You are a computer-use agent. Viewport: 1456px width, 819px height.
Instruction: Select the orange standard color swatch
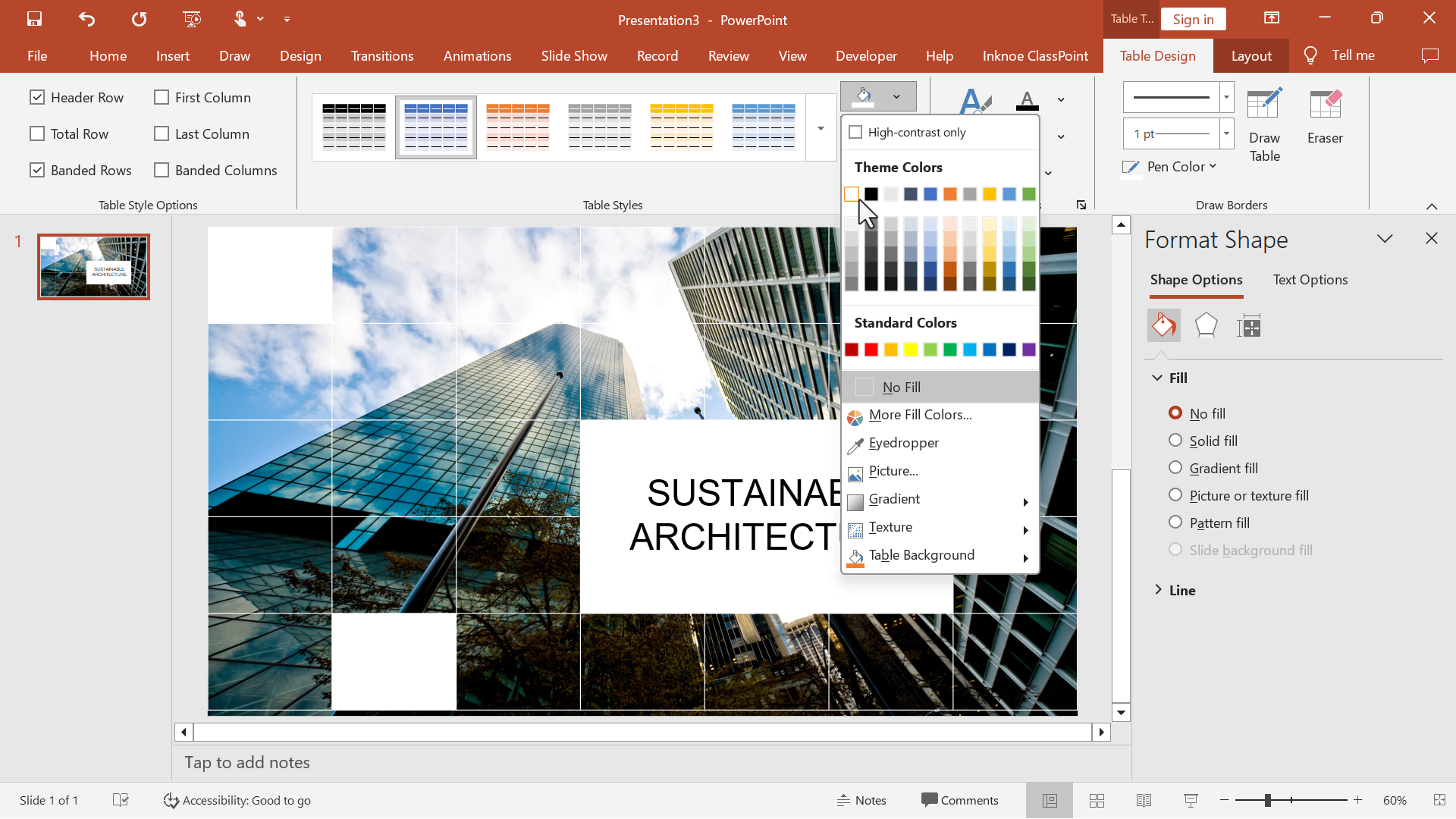coord(890,348)
